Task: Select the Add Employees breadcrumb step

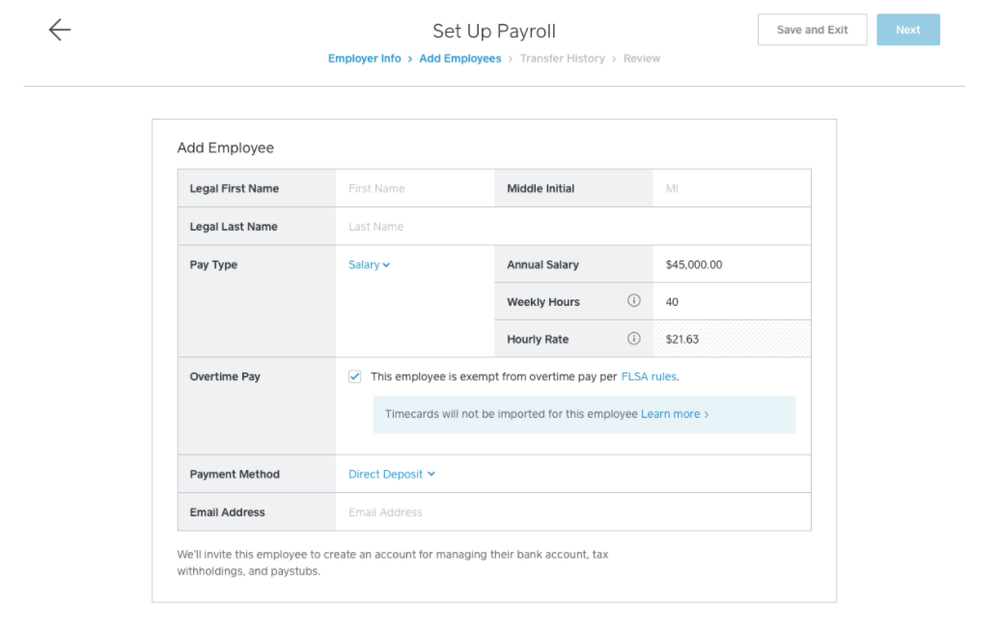Action: tap(460, 59)
